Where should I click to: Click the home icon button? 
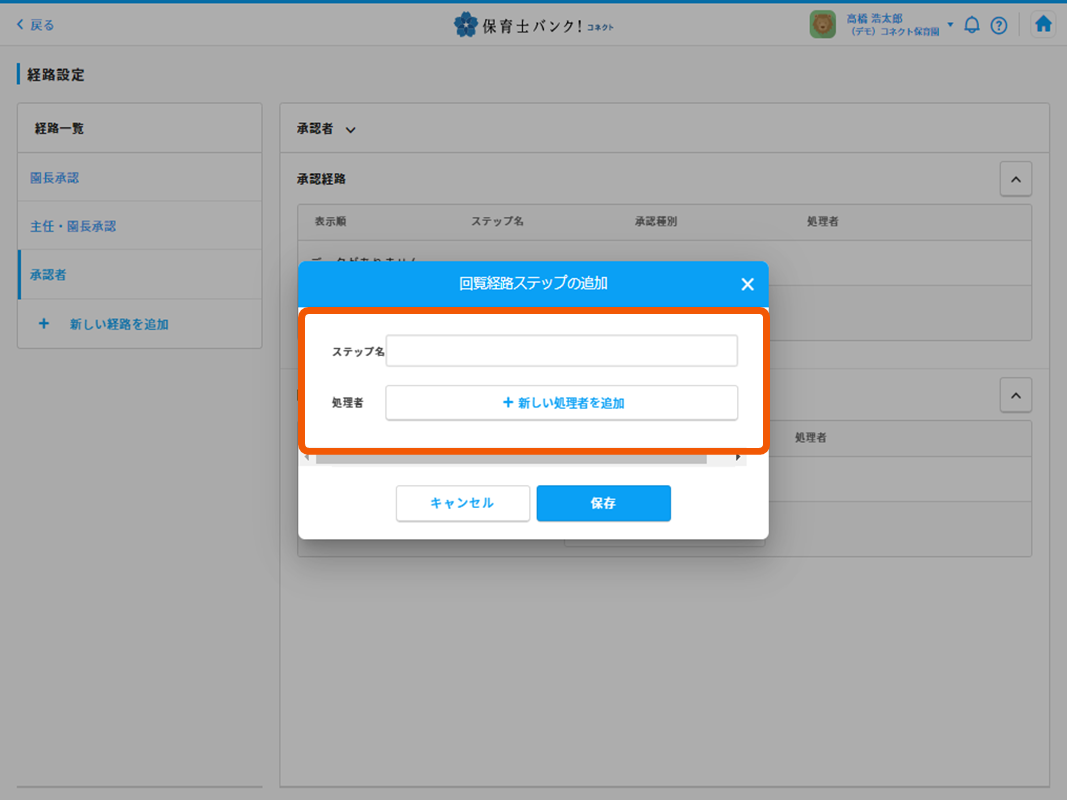click(1043, 25)
